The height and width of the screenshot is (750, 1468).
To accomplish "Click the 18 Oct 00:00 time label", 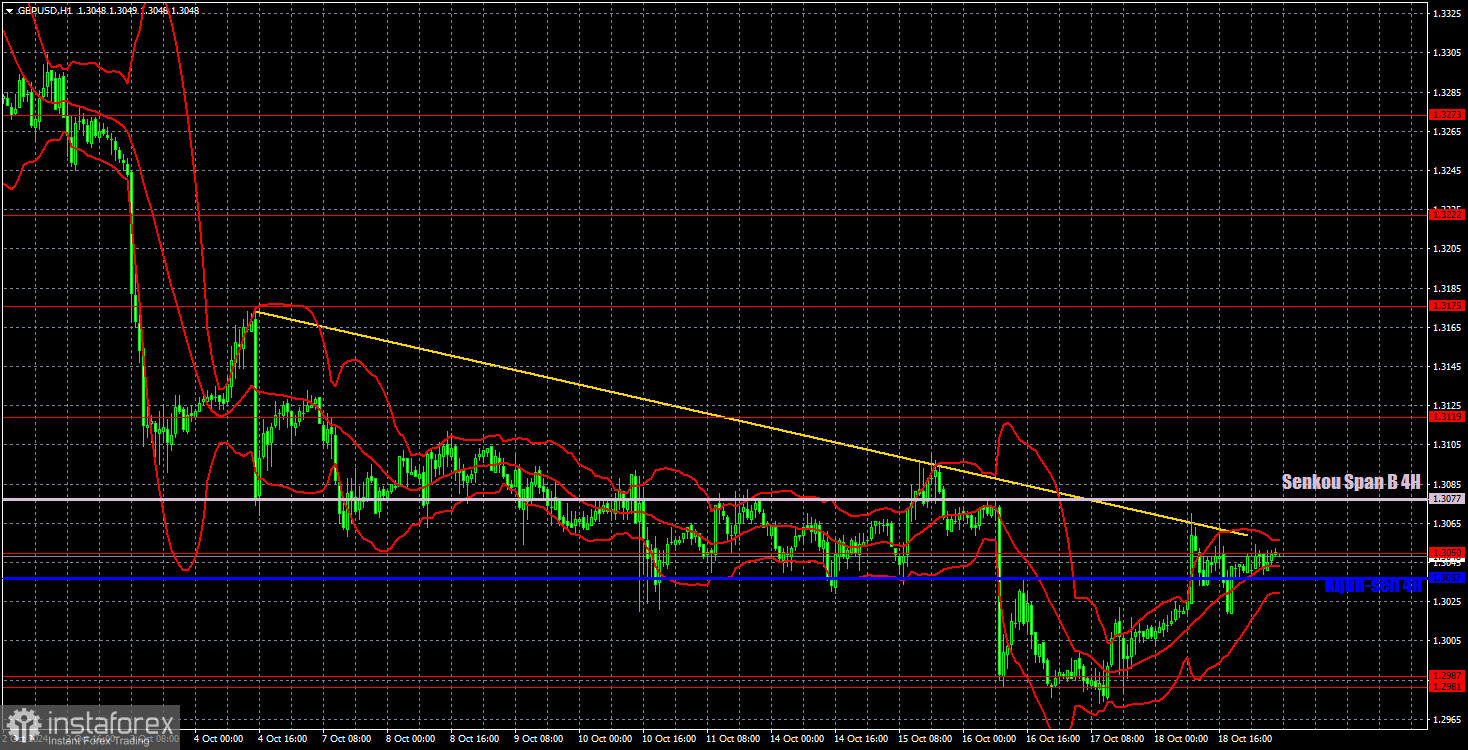I will (1180, 739).
